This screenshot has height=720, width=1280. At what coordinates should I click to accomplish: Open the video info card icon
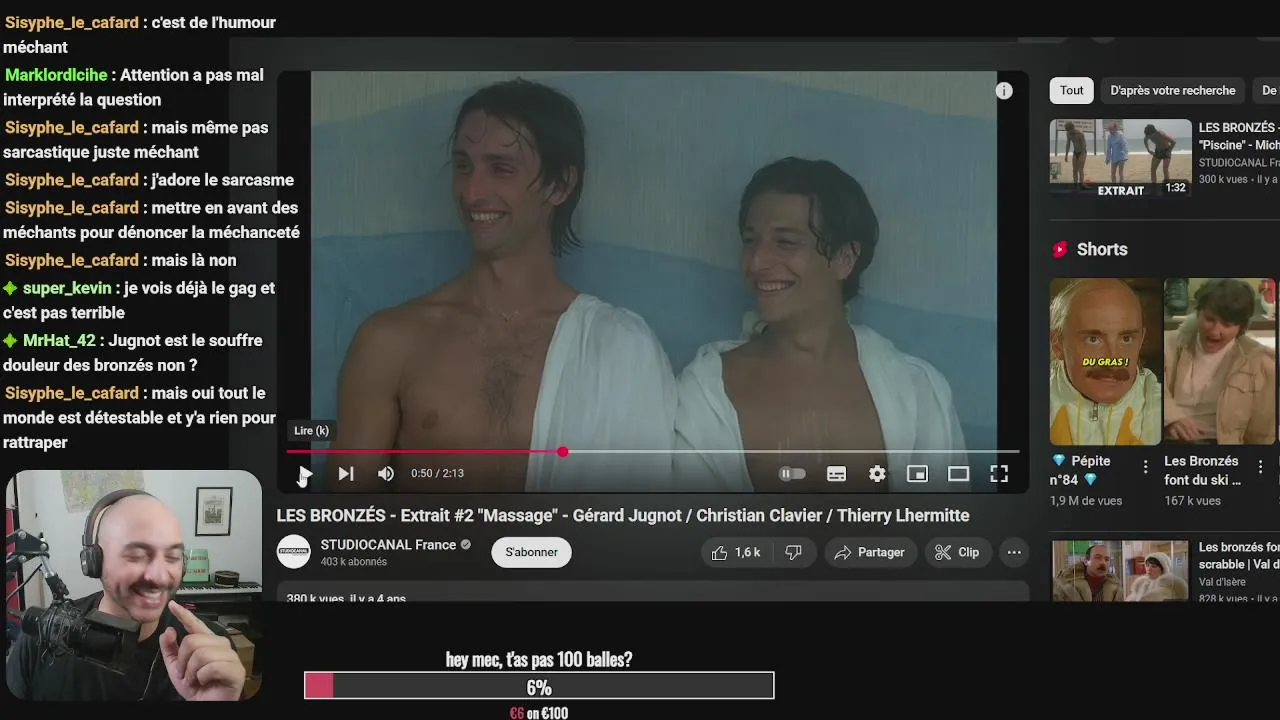coord(1004,91)
